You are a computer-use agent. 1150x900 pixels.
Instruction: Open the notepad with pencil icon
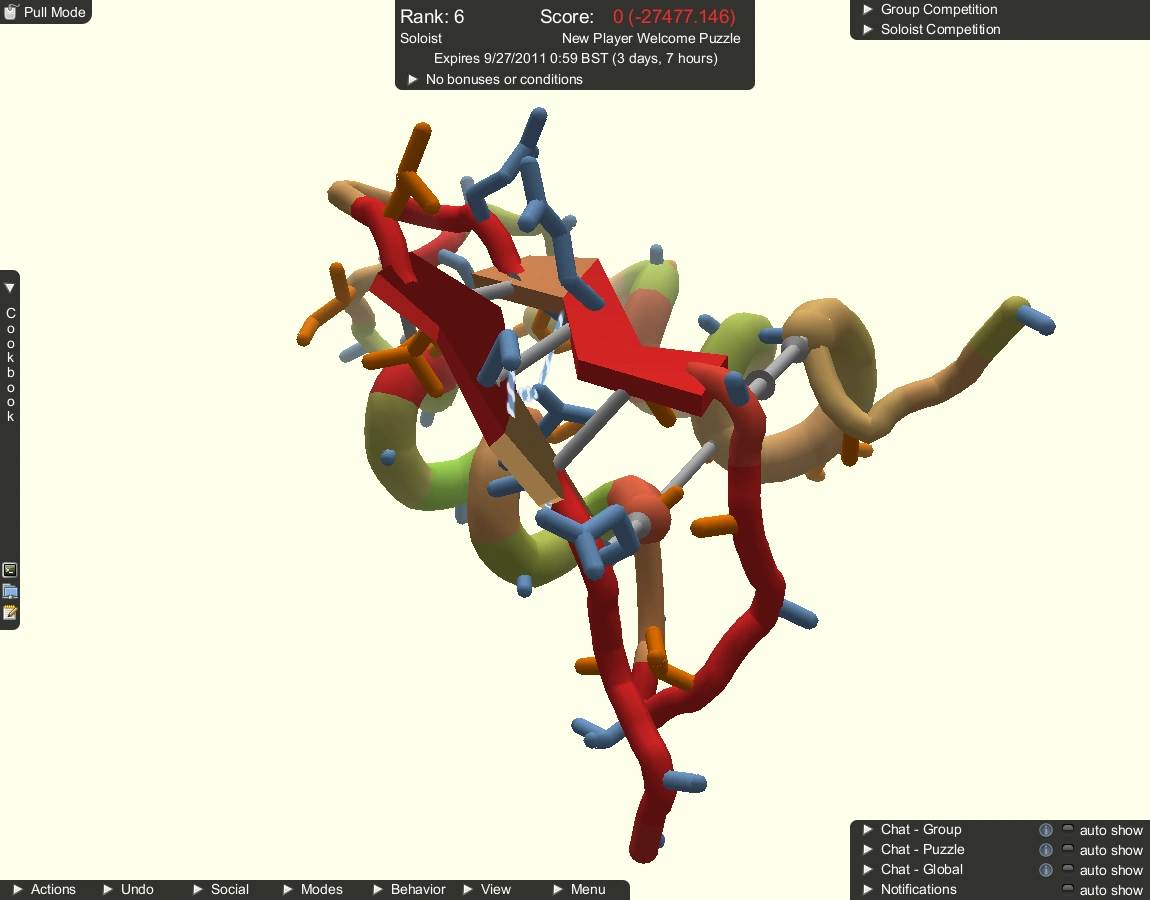click(10, 612)
